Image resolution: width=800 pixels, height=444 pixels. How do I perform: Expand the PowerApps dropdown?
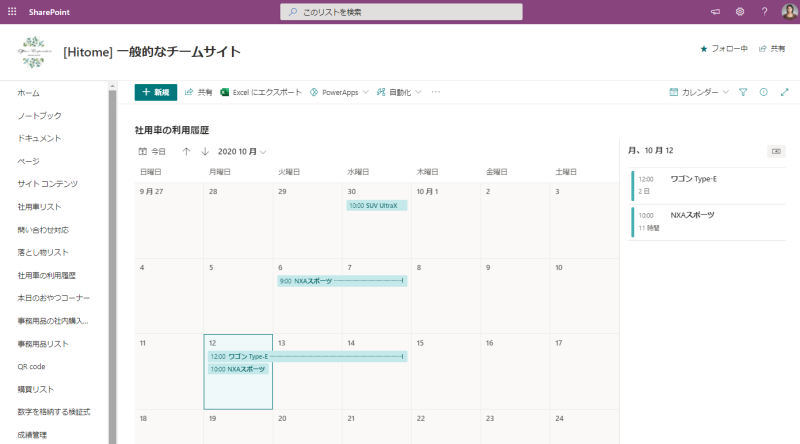point(339,92)
